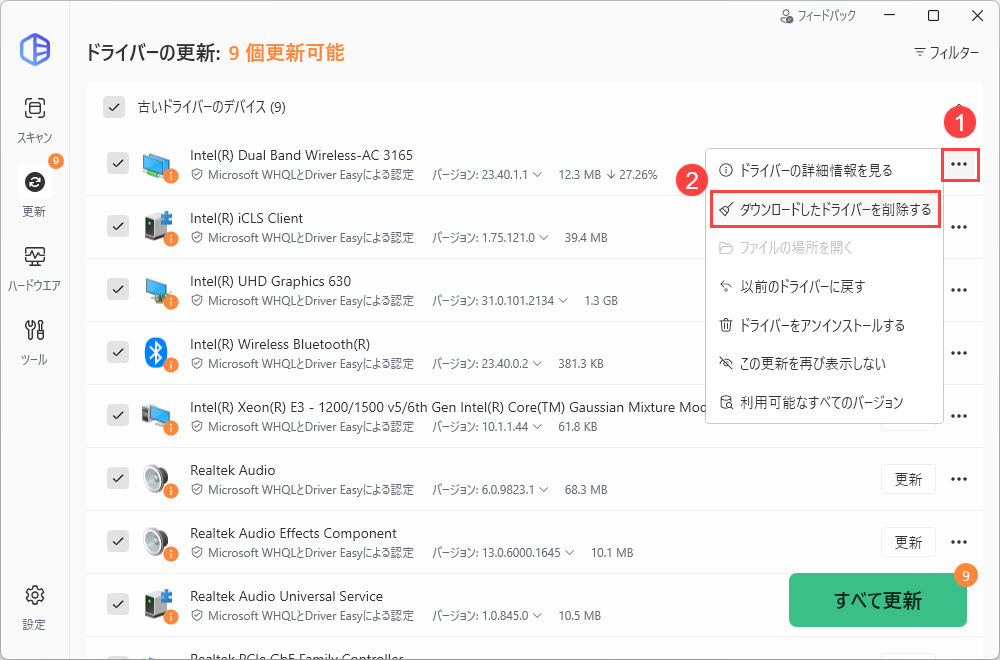The height and width of the screenshot is (660, 1000).
Task: Select この更新を再び表示しない menu item
Action: click(824, 363)
